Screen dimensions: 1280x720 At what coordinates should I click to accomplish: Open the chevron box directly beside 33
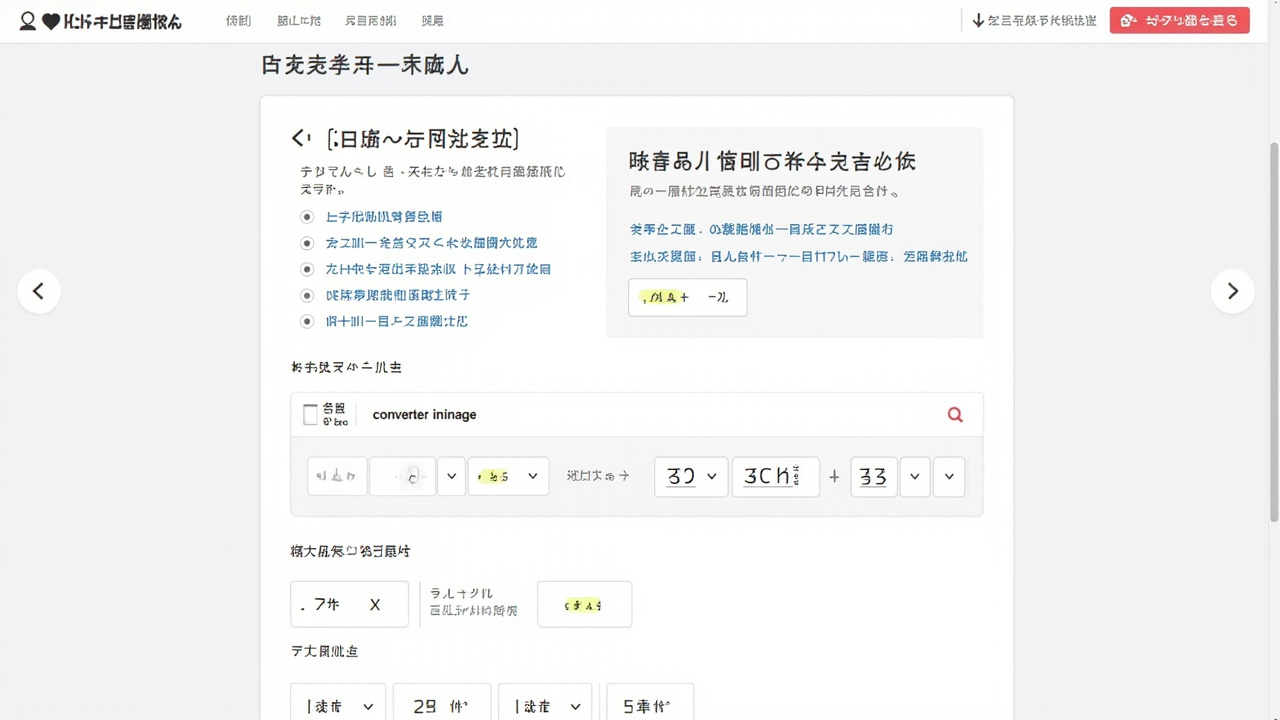(915, 477)
